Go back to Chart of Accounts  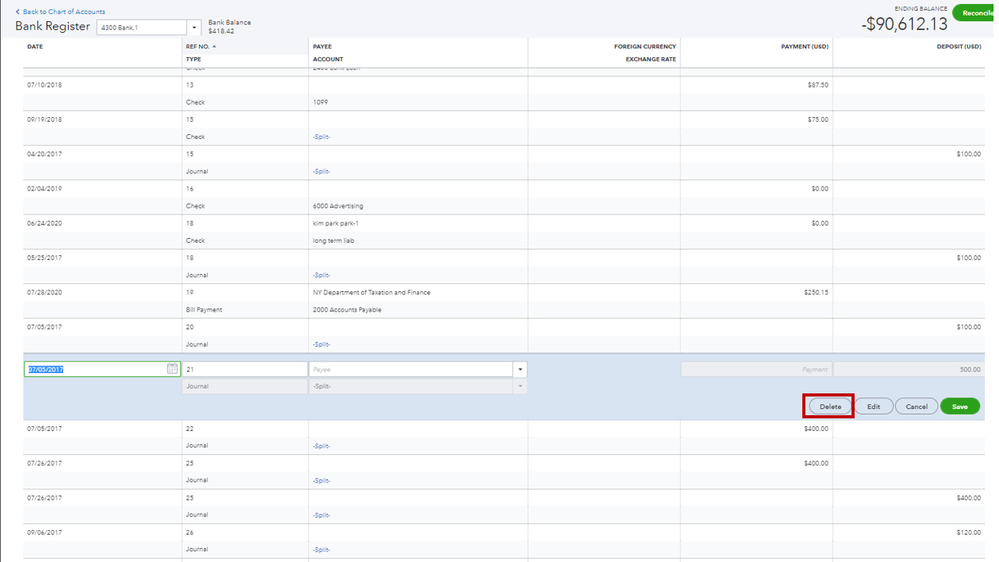point(61,11)
